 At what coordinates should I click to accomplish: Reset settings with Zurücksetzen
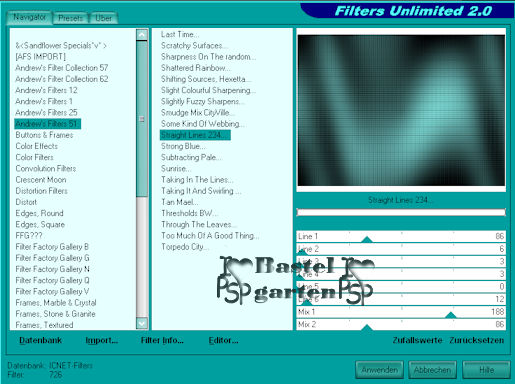[x=477, y=340]
